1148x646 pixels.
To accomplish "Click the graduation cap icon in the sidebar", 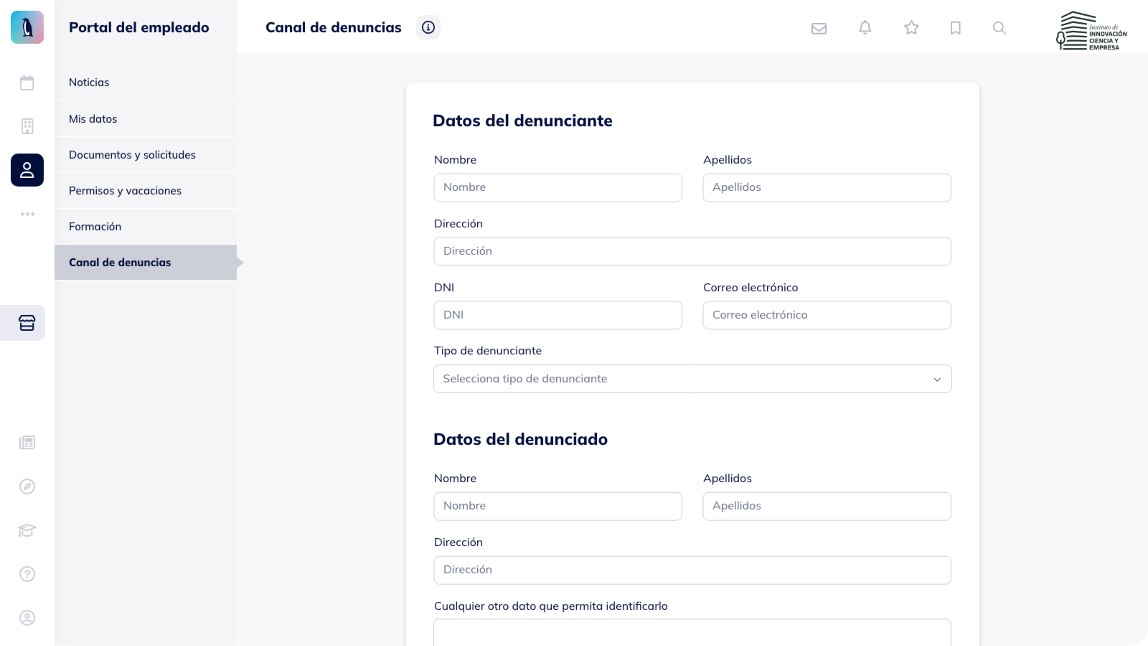I will pyautogui.click(x=27, y=530).
